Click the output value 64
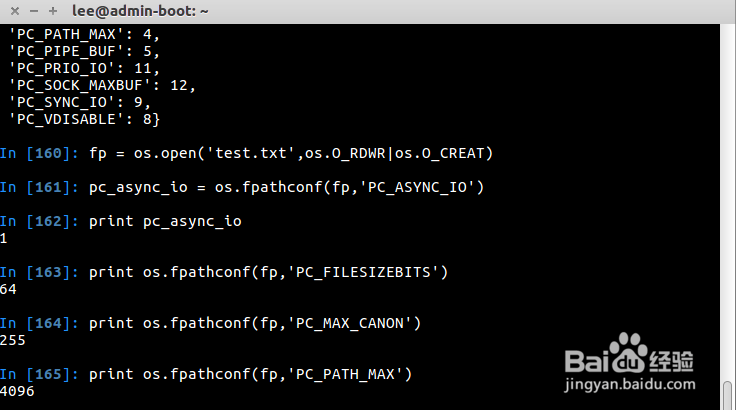736x410 pixels. tap(10, 288)
